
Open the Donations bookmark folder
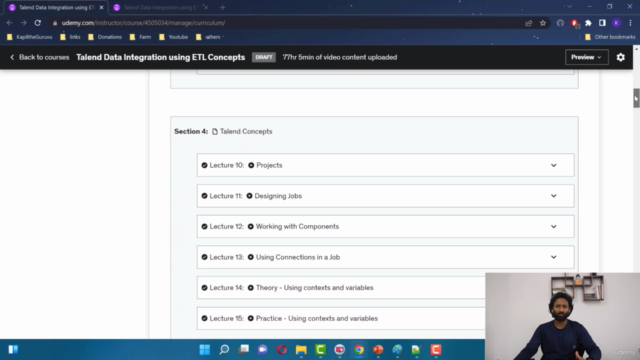(x=105, y=37)
